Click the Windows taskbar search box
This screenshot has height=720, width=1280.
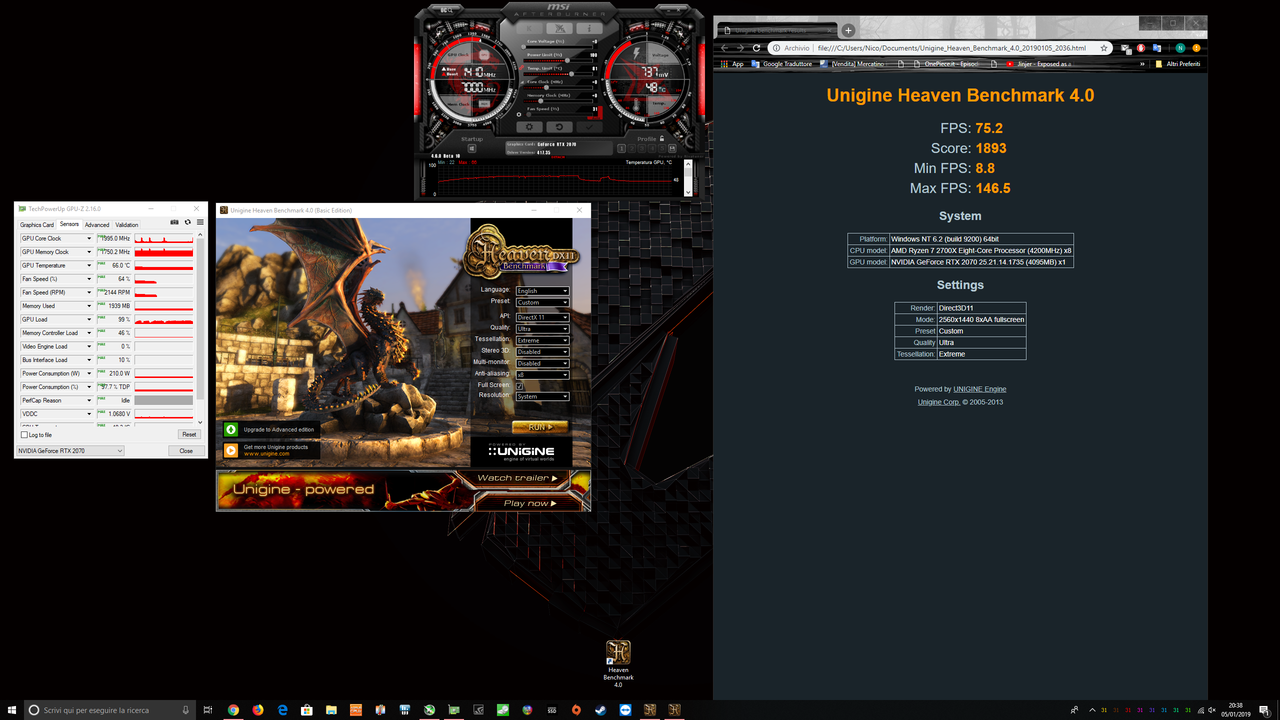tap(109, 710)
